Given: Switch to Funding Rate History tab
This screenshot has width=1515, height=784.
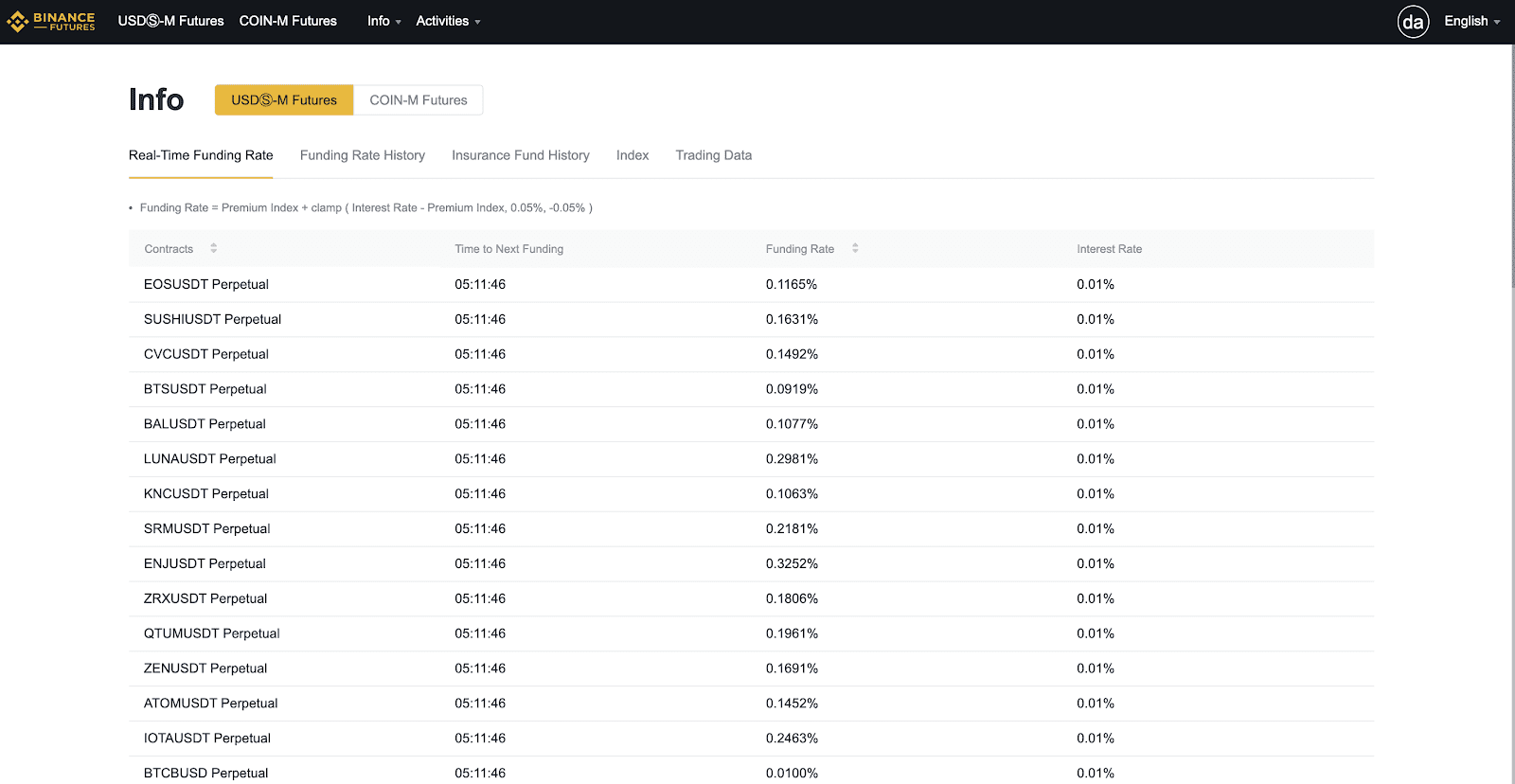Looking at the screenshot, I should click(363, 155).
